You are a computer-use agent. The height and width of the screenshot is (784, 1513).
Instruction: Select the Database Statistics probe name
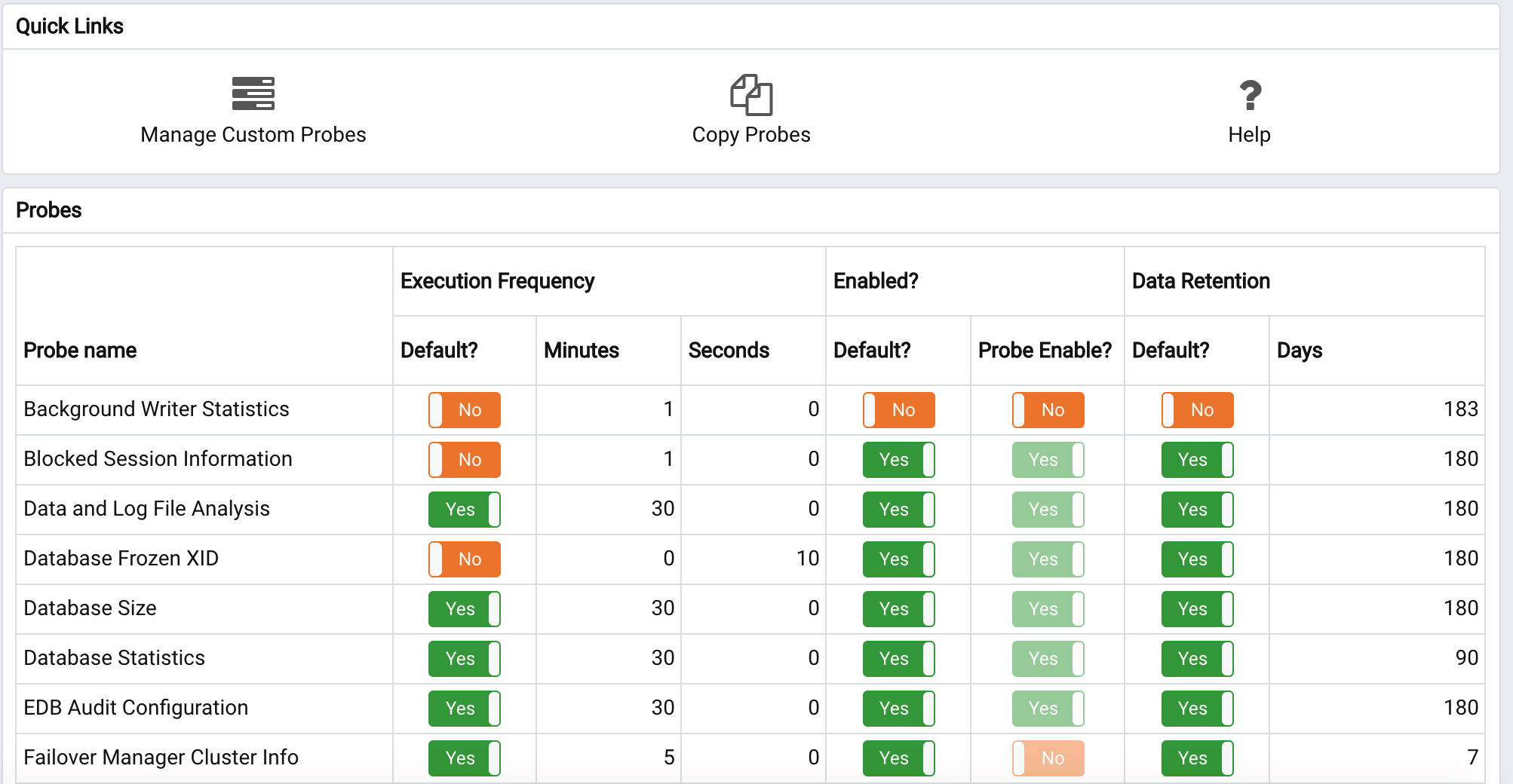click(115, 658)
